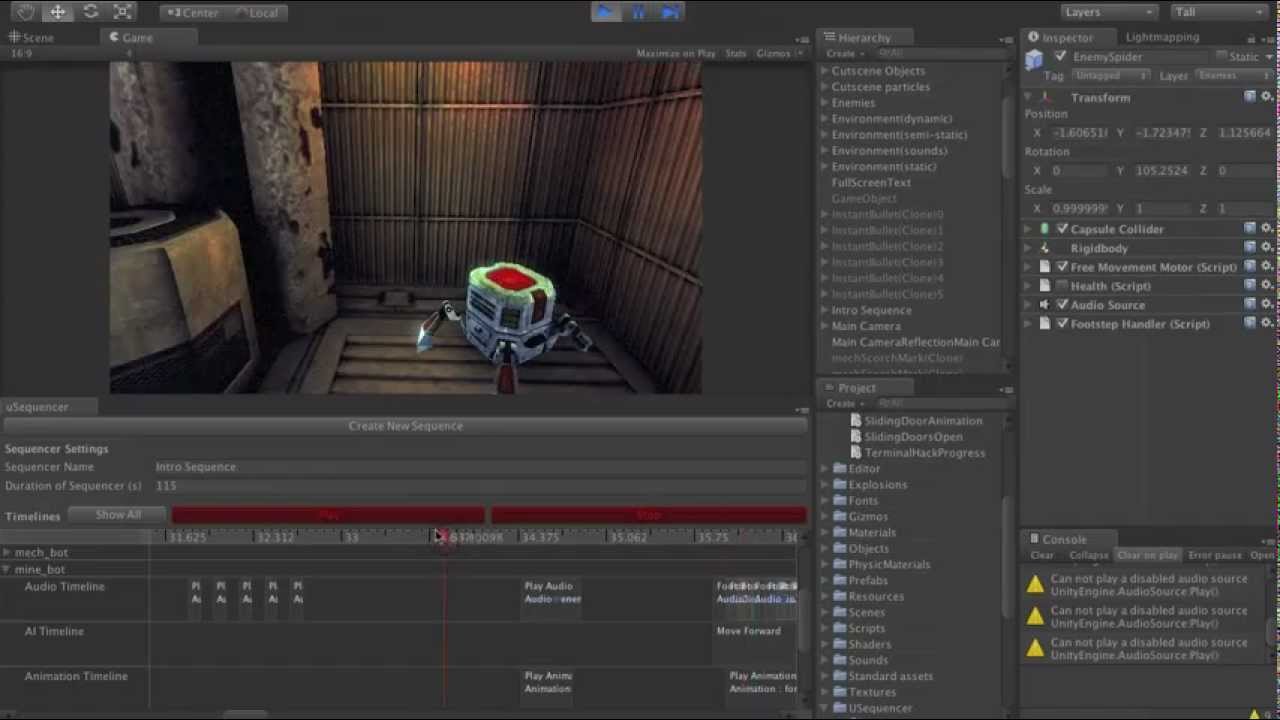Viewport: 1280px width, 720px height.
Task: Enable the Health (Script) component checkbox
Action: (1061, 285)
